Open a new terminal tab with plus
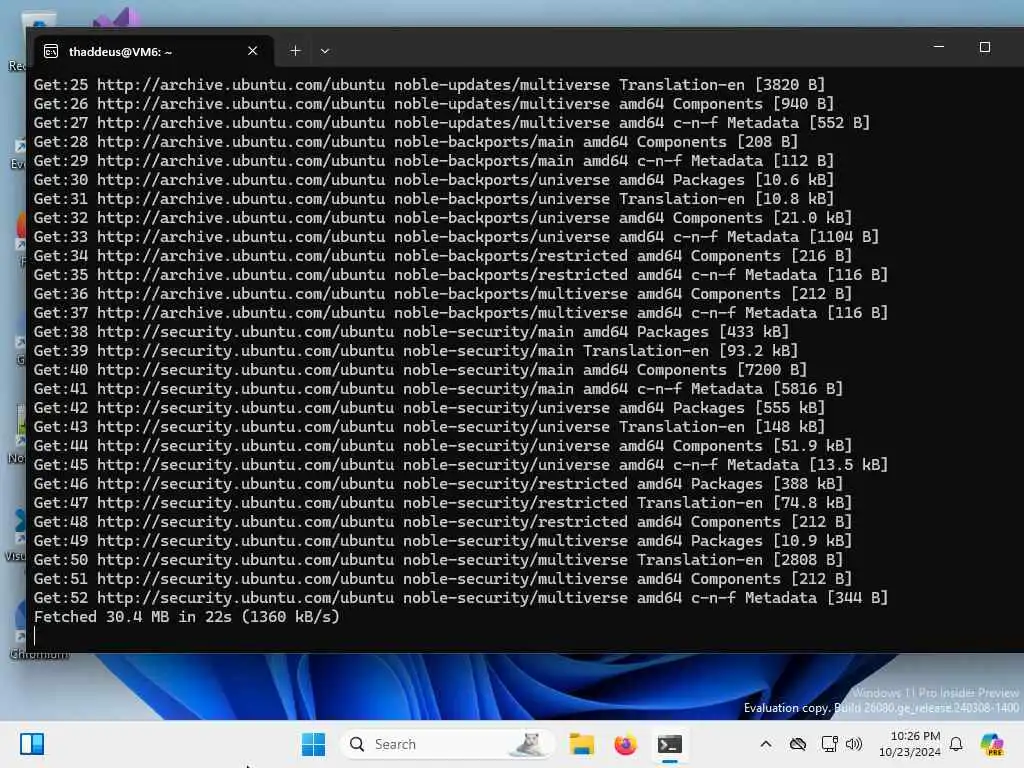 (295, 51)
